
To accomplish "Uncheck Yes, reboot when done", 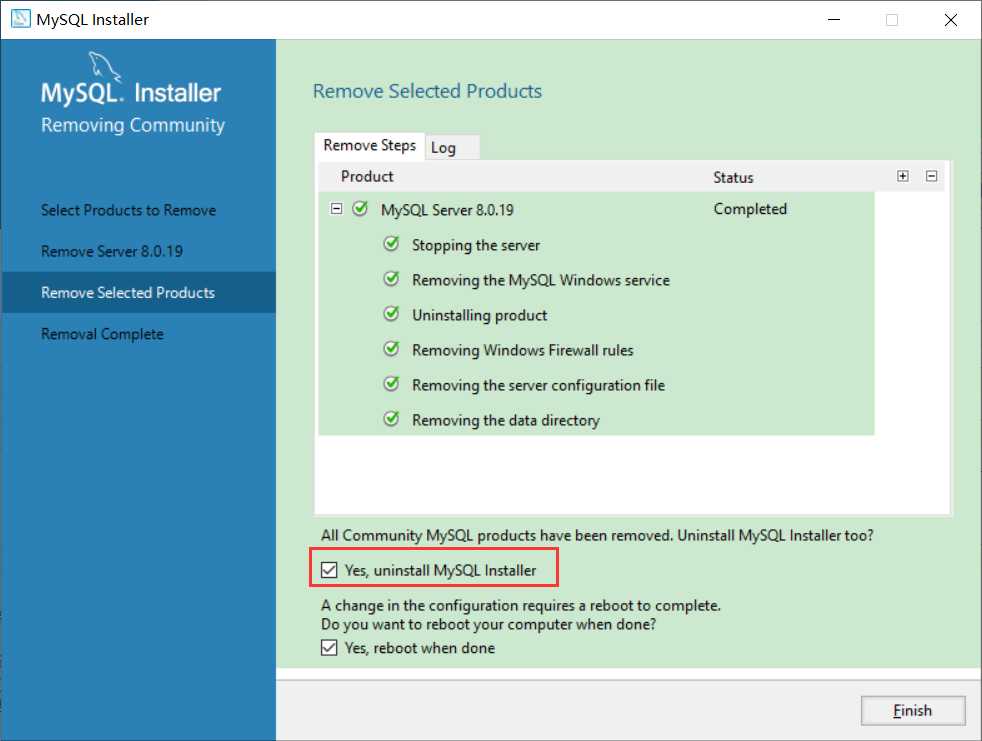I will pos(329,648).
